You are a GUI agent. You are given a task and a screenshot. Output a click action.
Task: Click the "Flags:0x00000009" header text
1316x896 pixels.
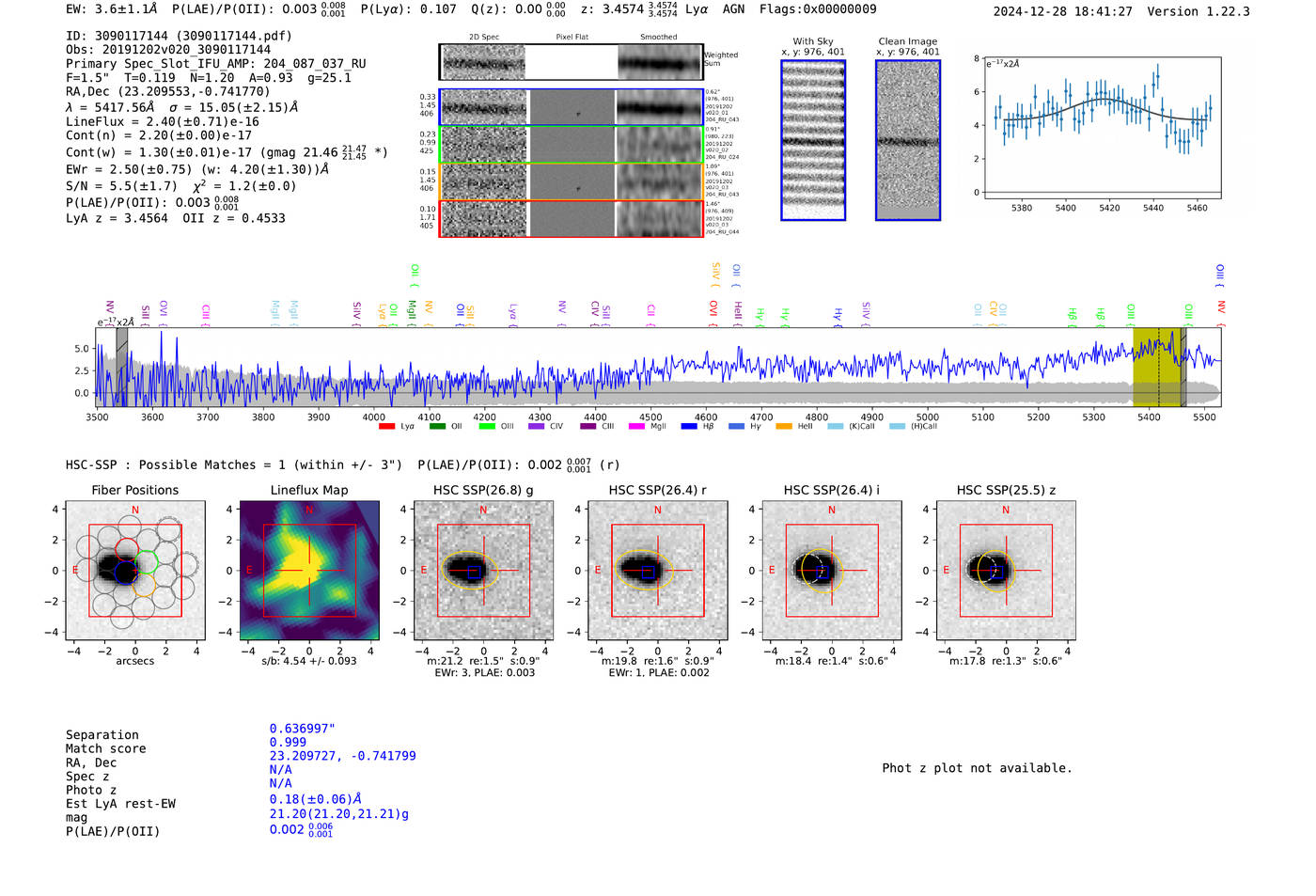pos(818,8)
